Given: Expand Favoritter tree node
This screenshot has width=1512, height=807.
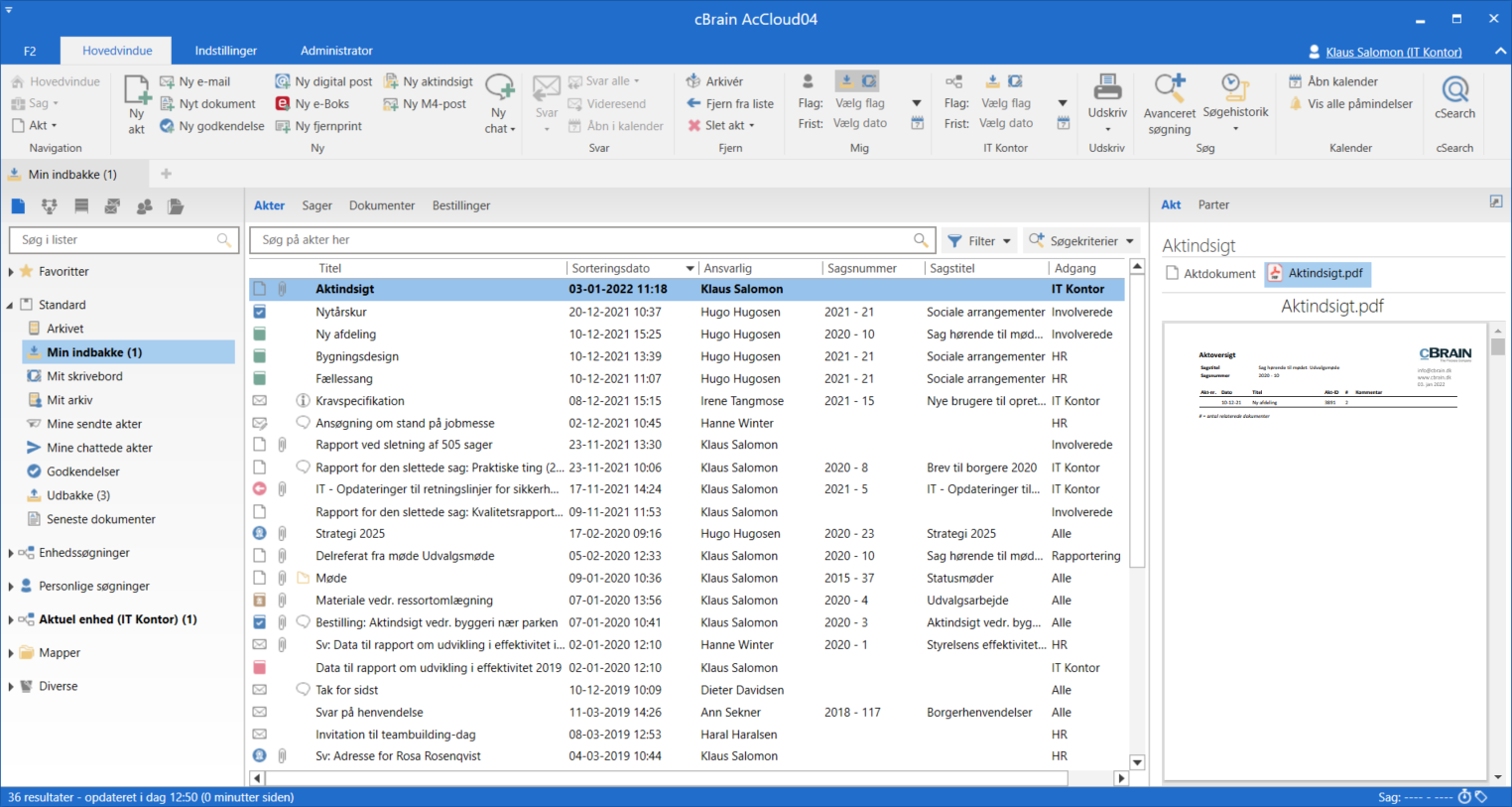Looking at the screenshot, I should click(x=11, y=272).
